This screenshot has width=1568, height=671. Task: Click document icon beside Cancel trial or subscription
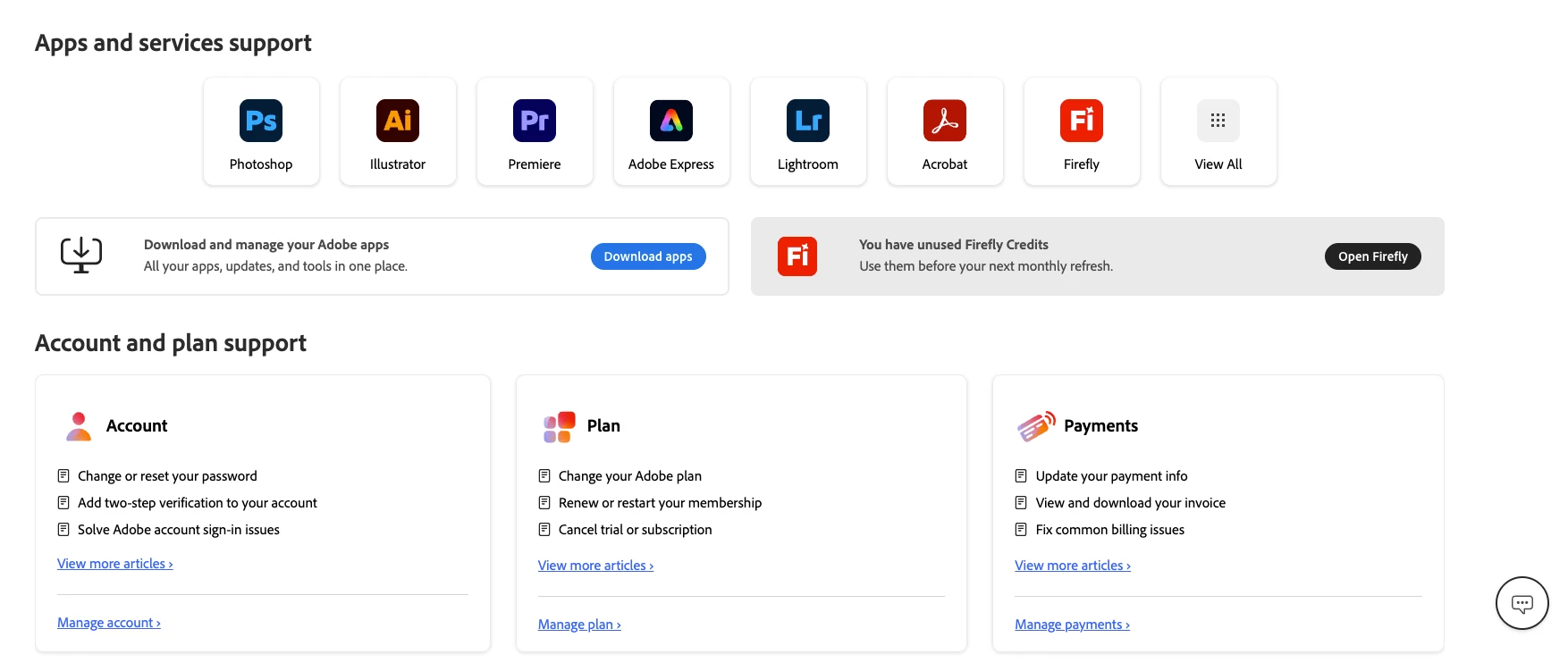(544, 530)
